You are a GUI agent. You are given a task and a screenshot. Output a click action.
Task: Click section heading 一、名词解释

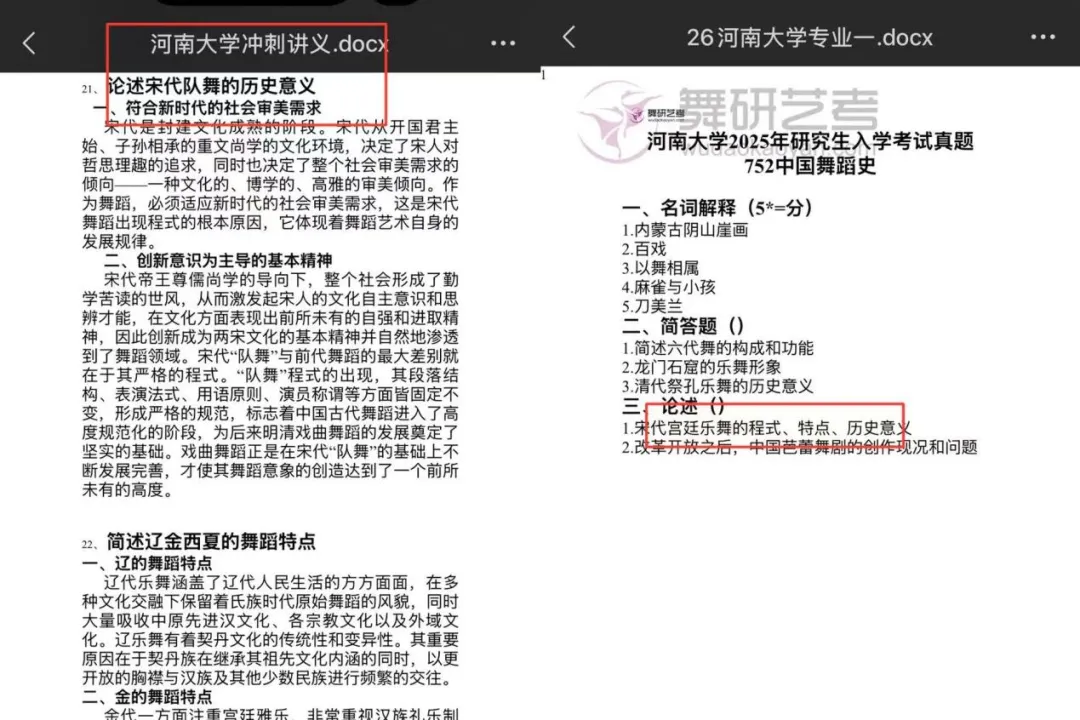click(717, 207)
